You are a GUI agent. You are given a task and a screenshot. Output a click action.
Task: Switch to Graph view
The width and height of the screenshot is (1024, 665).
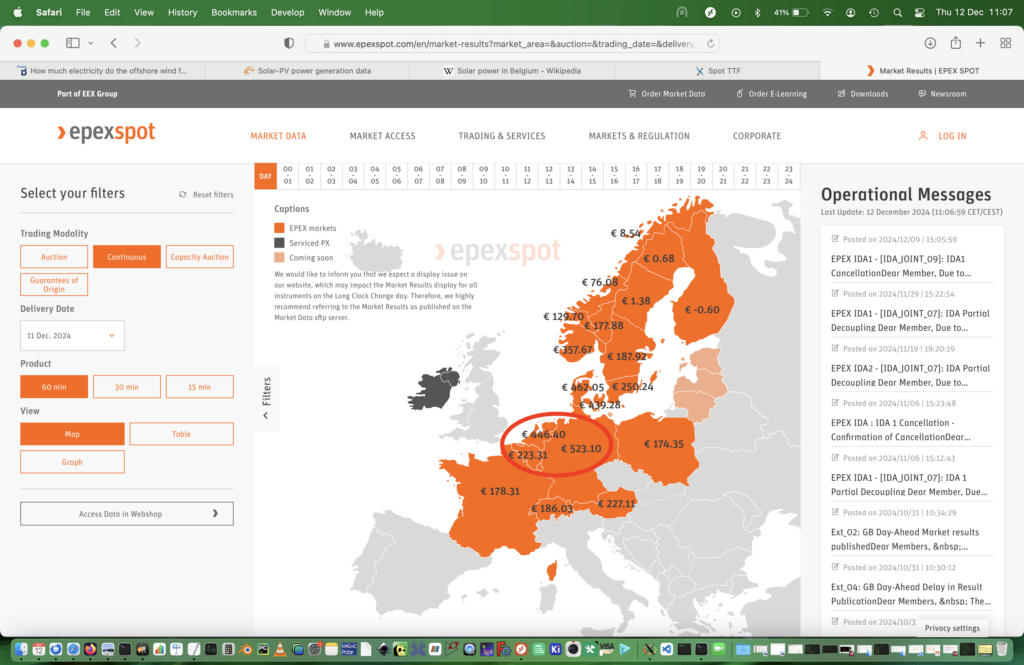pos(72,462)
